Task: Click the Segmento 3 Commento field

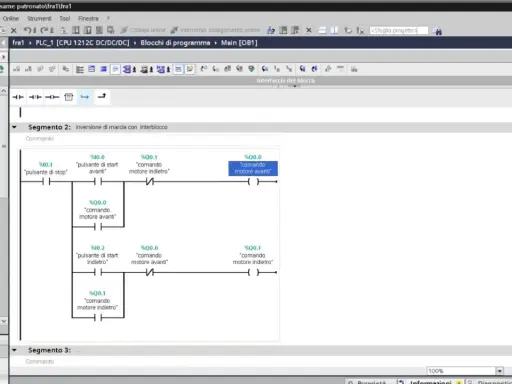Action: (x=40, y=361)
